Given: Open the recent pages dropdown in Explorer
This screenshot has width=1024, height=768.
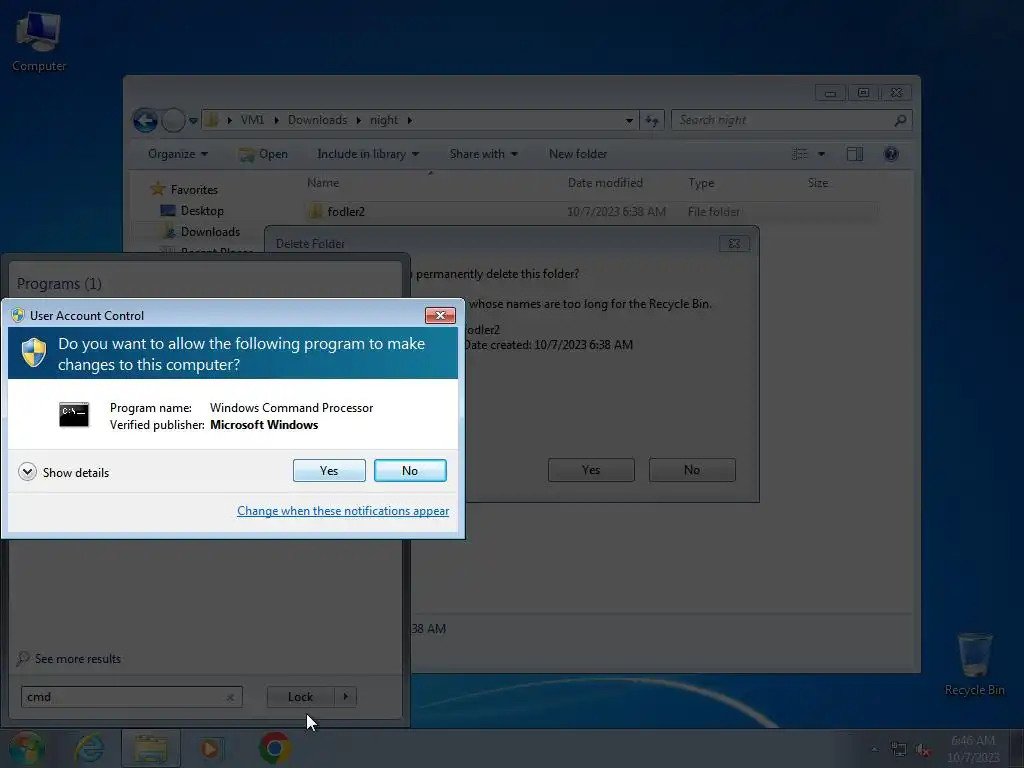Looking at the screenshot, I should point(193,120).
